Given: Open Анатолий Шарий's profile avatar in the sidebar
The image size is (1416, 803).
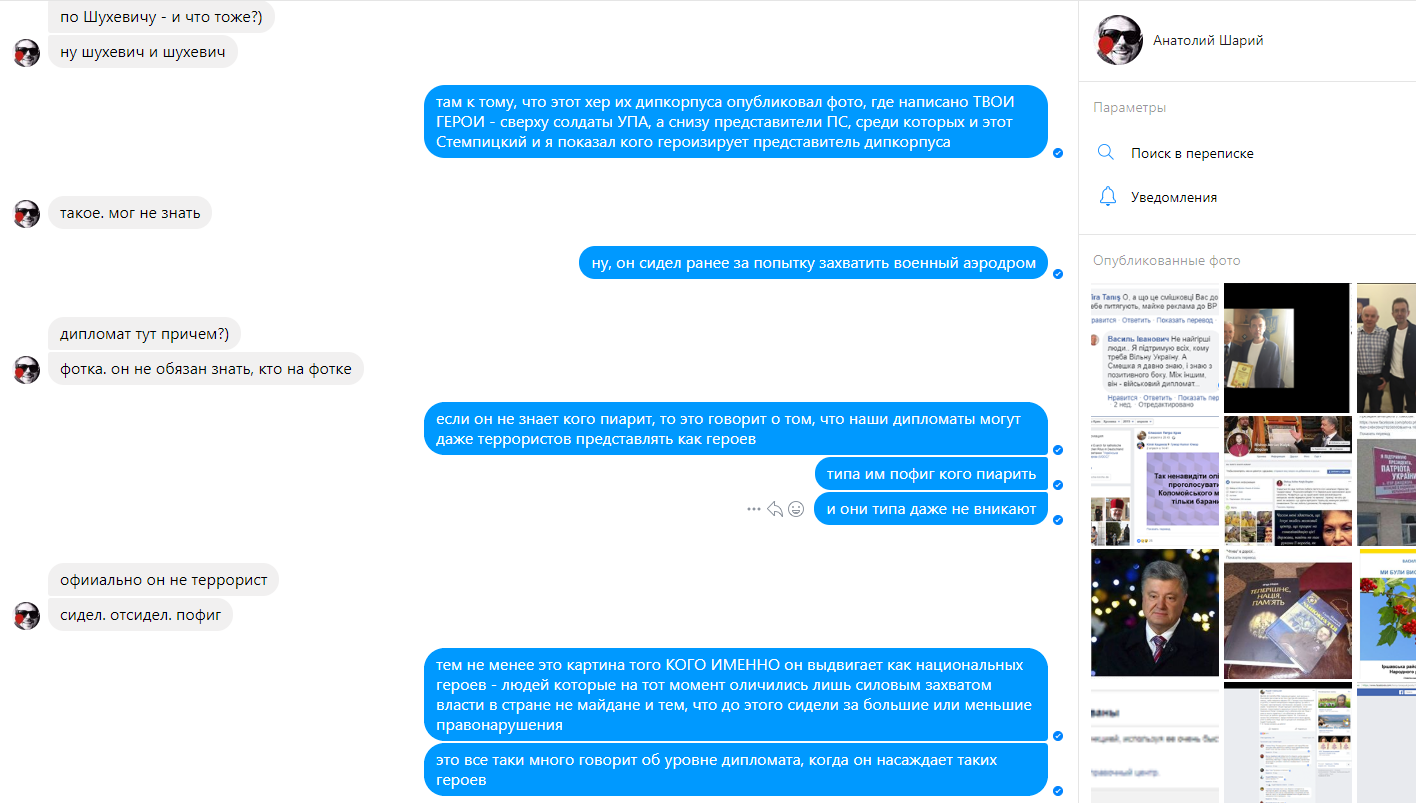Looking at the screenshot, I should tap(1119, 41).
